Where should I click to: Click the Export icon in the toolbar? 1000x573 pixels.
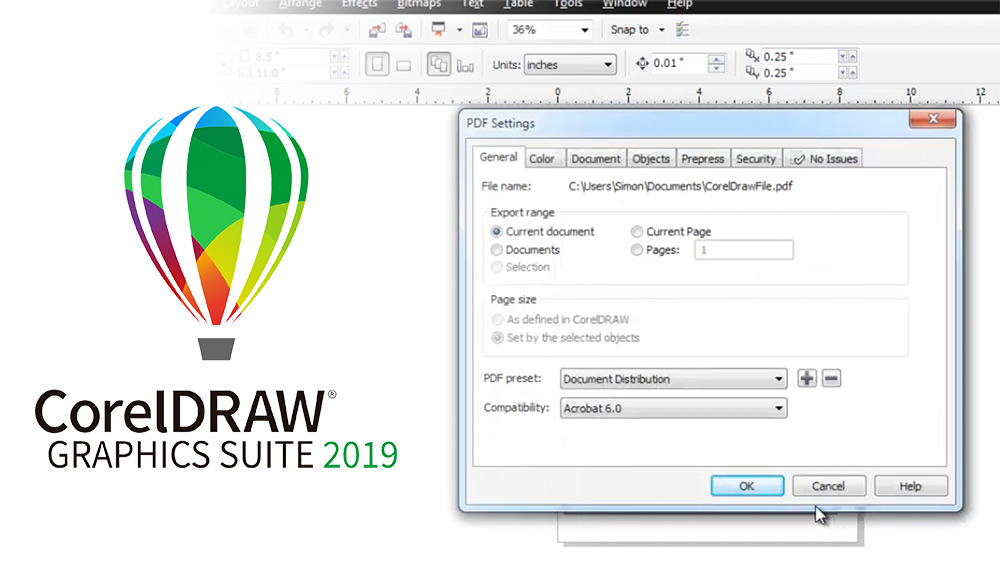(403, 29)
